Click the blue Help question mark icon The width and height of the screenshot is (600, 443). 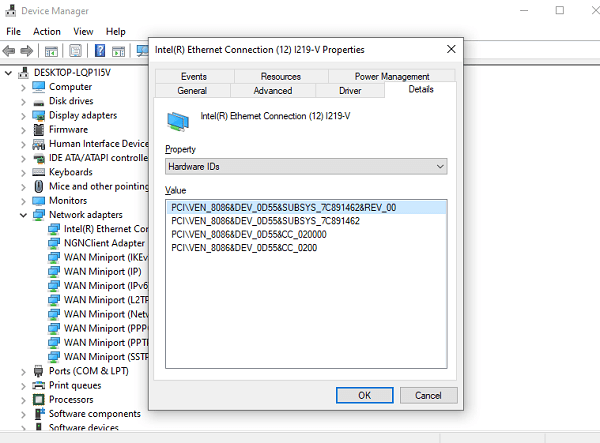click(100, 50)
